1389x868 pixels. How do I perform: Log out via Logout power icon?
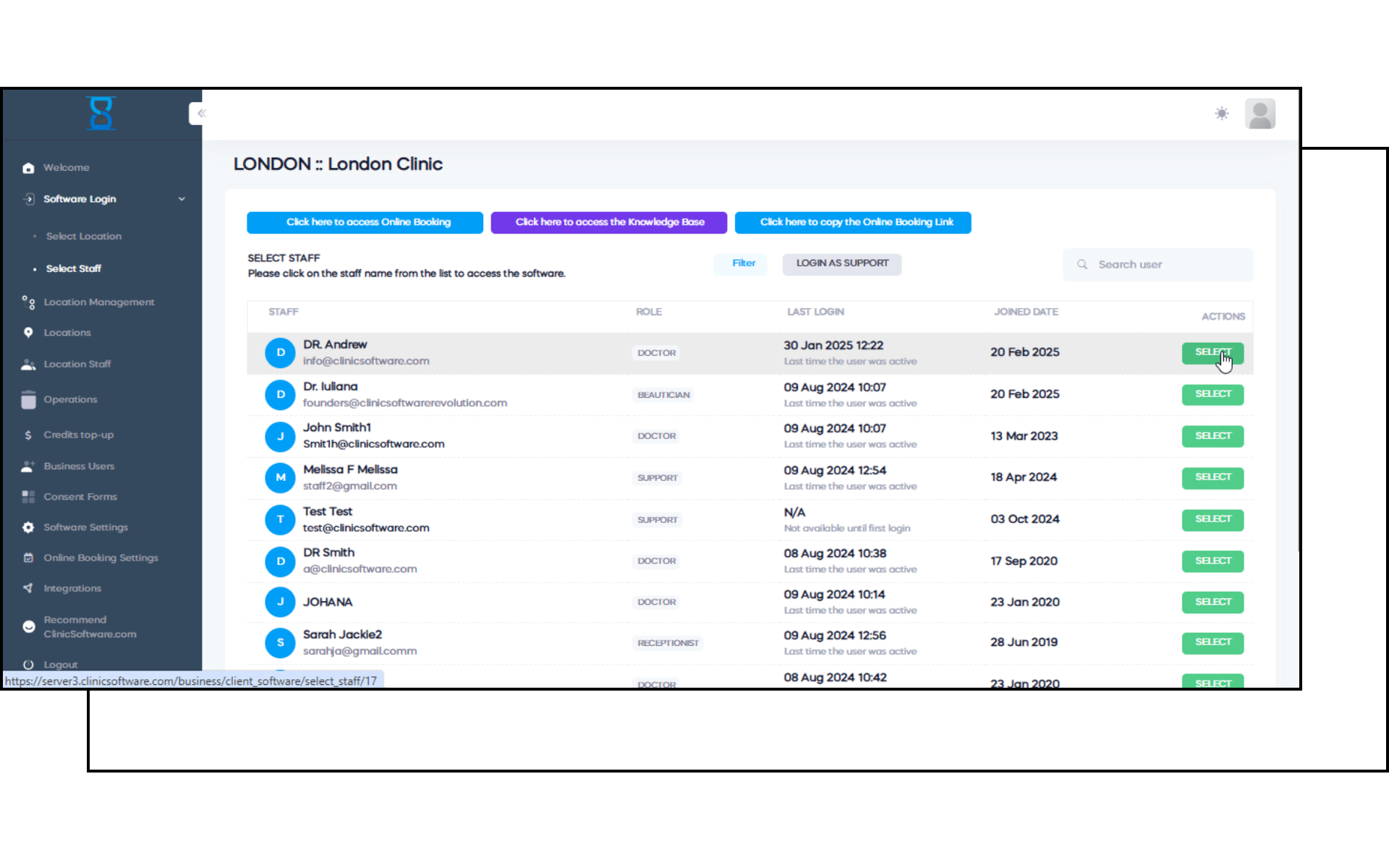[x=28, y=664]
